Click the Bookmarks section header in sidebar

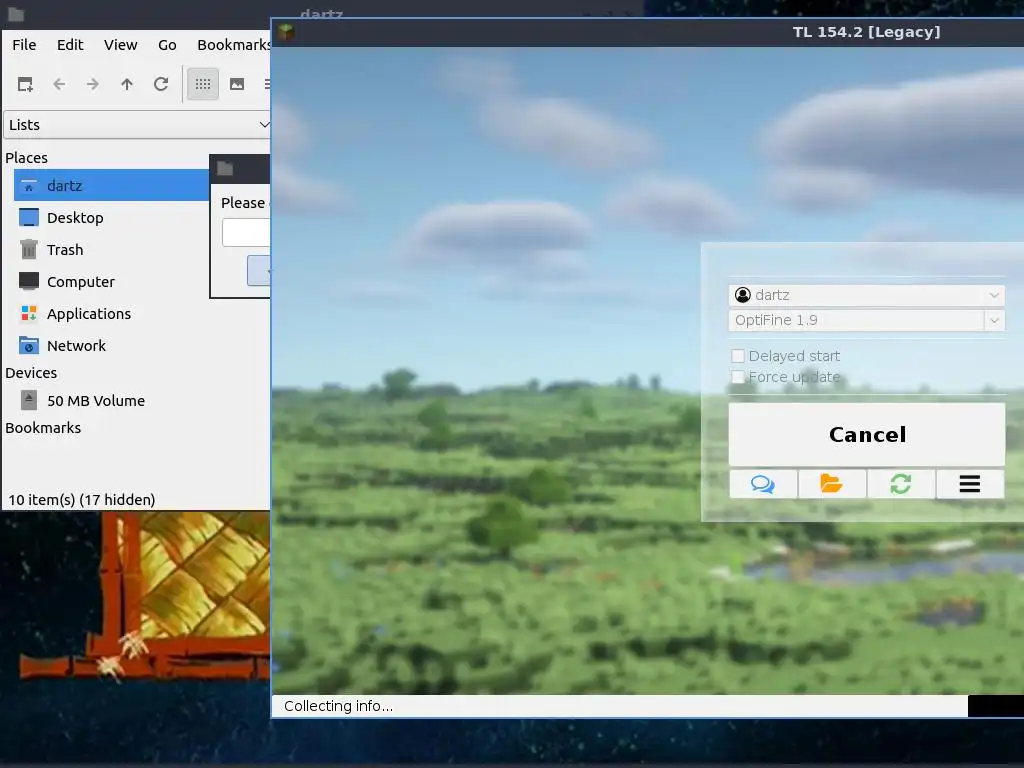(x=43, y=428)
